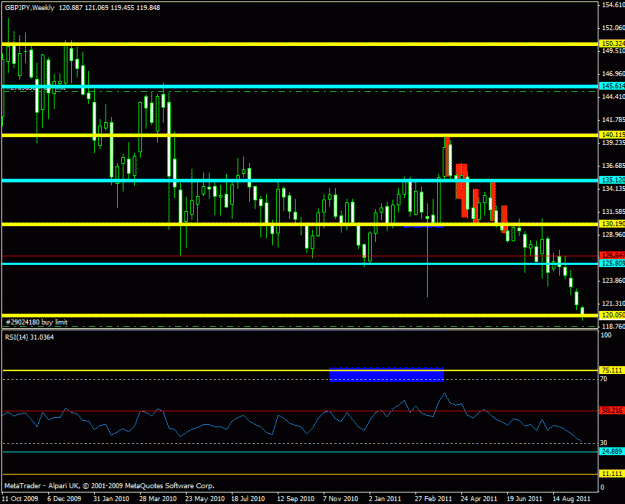The image size is (625, 504).
Task: Click the 11 Oct 2009 date label
Action: [x=20, y=498]
